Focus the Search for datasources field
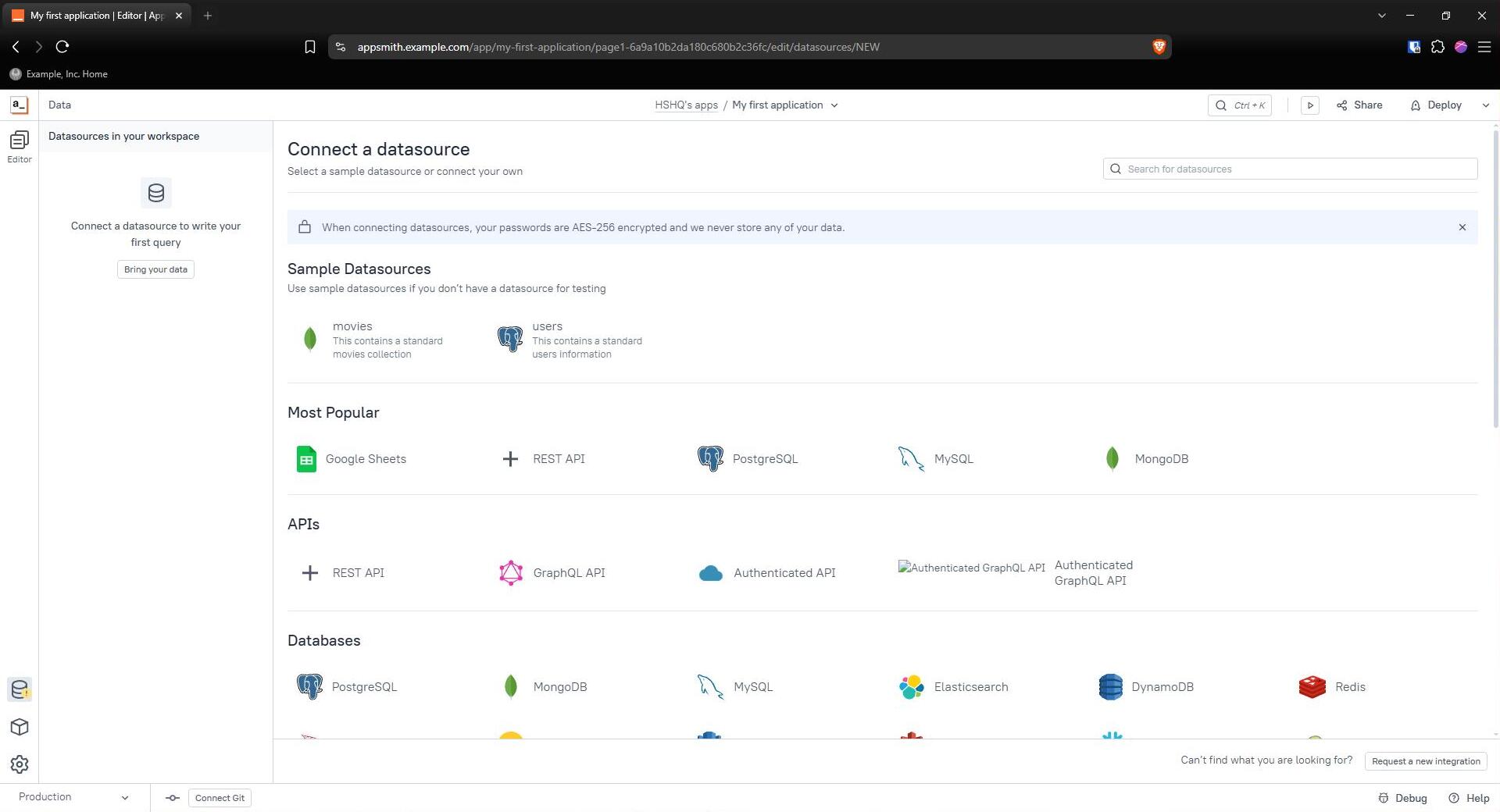This screenshot has width=1500, height=812. 1290,169
